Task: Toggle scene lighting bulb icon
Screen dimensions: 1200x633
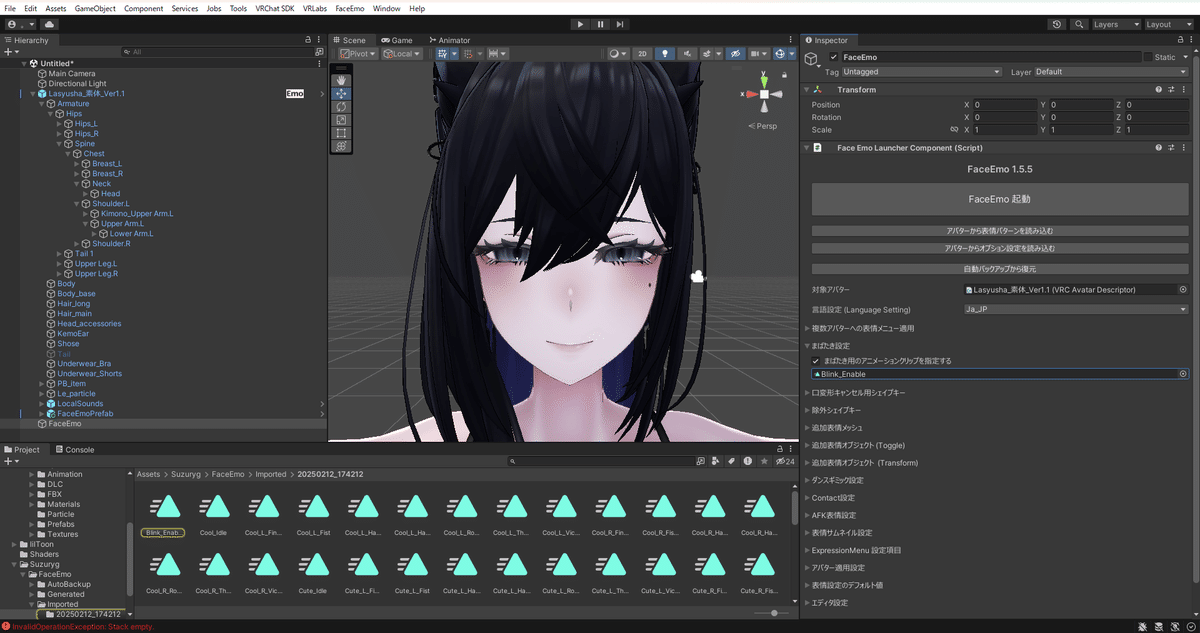Action: click(x=666, y=54)
